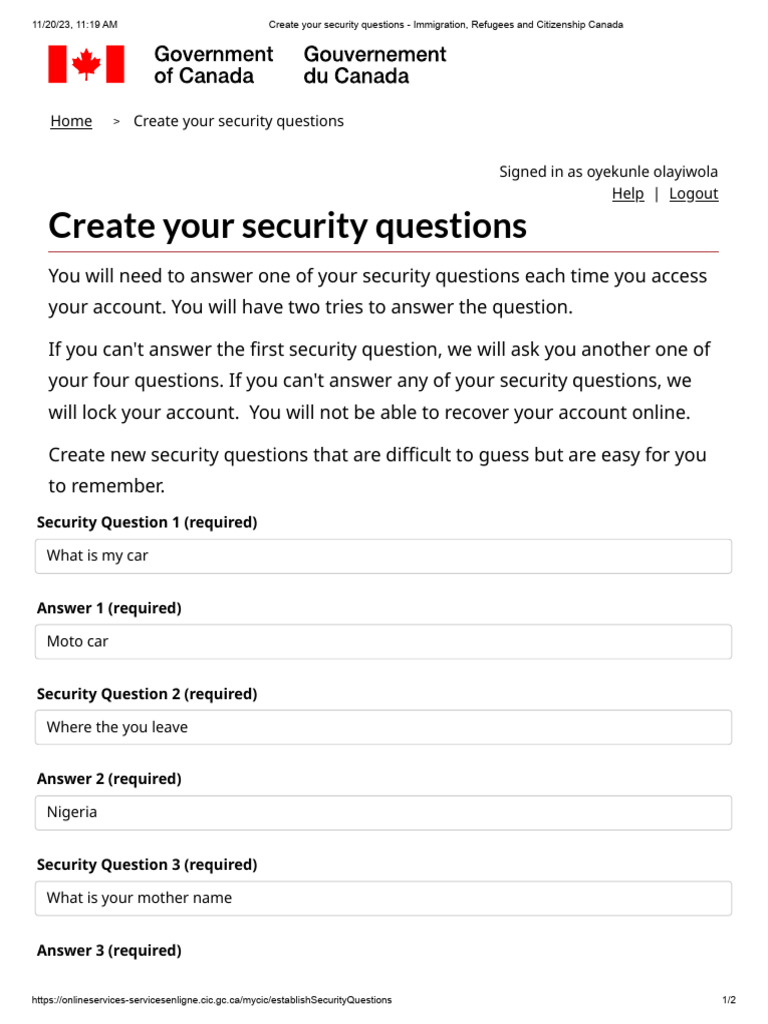Screen dimensions: 768x1024
Task: Click the Security Question 1 field
Action: 383,556
